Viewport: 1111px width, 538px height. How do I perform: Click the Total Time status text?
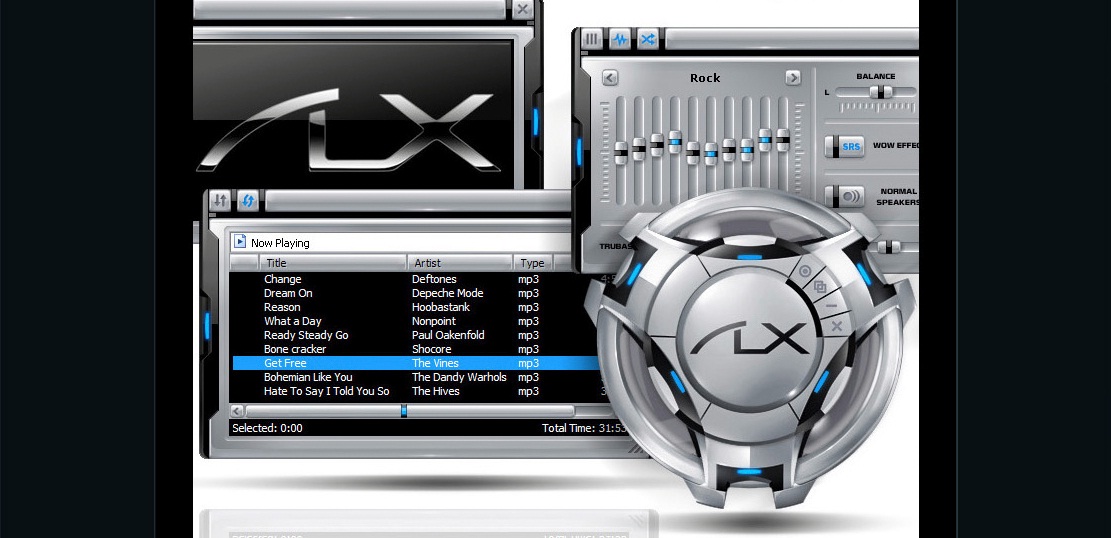585,428
